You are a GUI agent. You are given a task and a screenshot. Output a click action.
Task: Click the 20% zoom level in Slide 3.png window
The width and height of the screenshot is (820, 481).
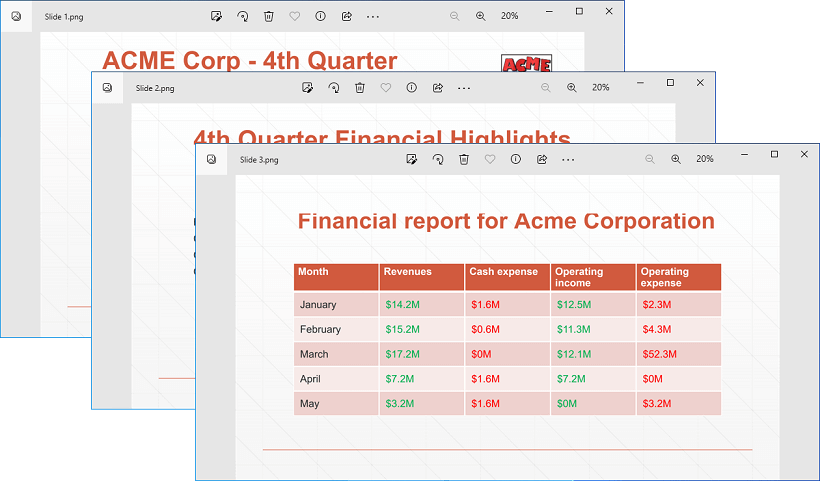pos(705,159)
